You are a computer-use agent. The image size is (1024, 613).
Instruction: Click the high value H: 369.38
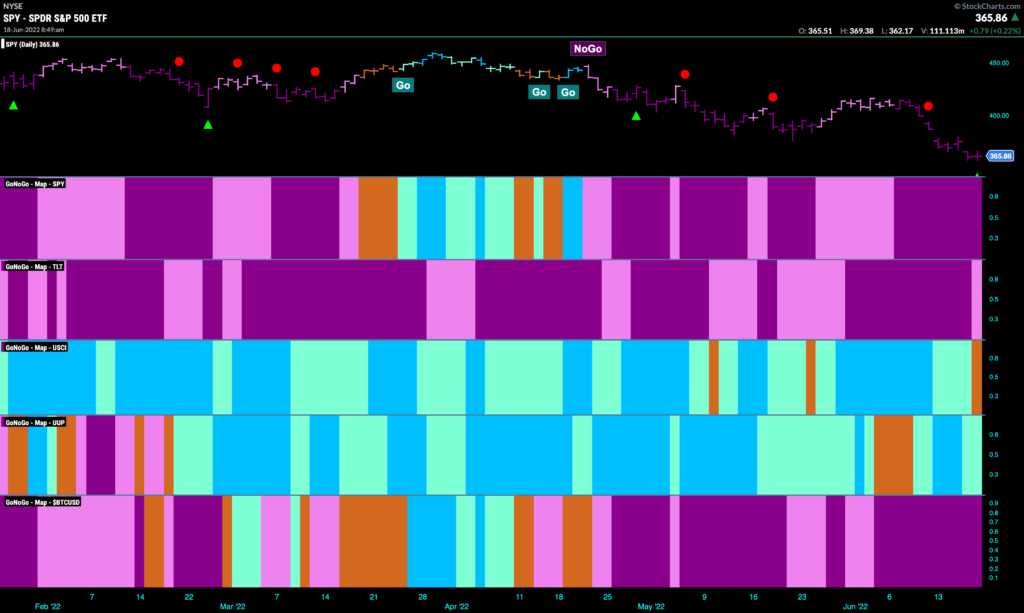pos(856,31)
